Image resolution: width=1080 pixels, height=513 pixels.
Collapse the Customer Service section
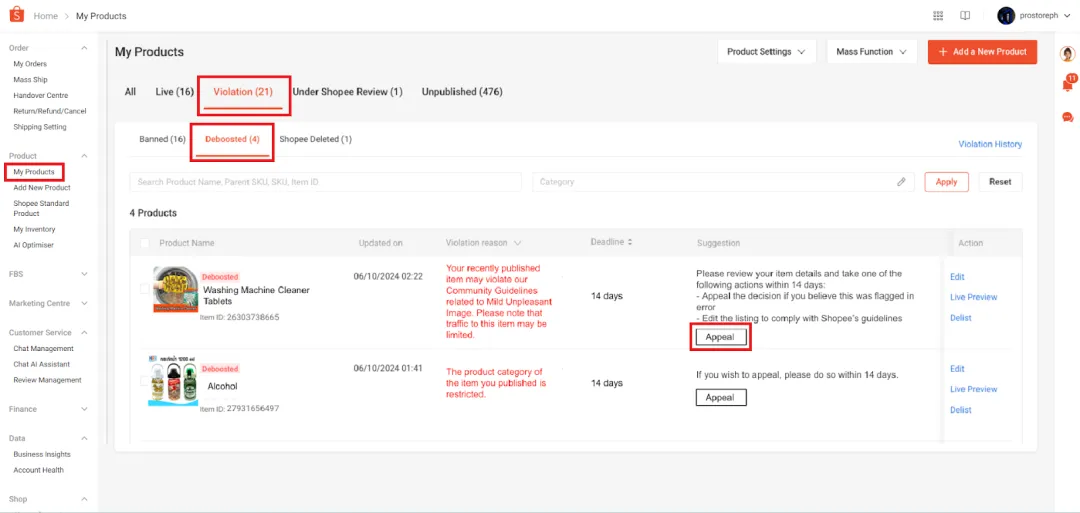[84, 333]
